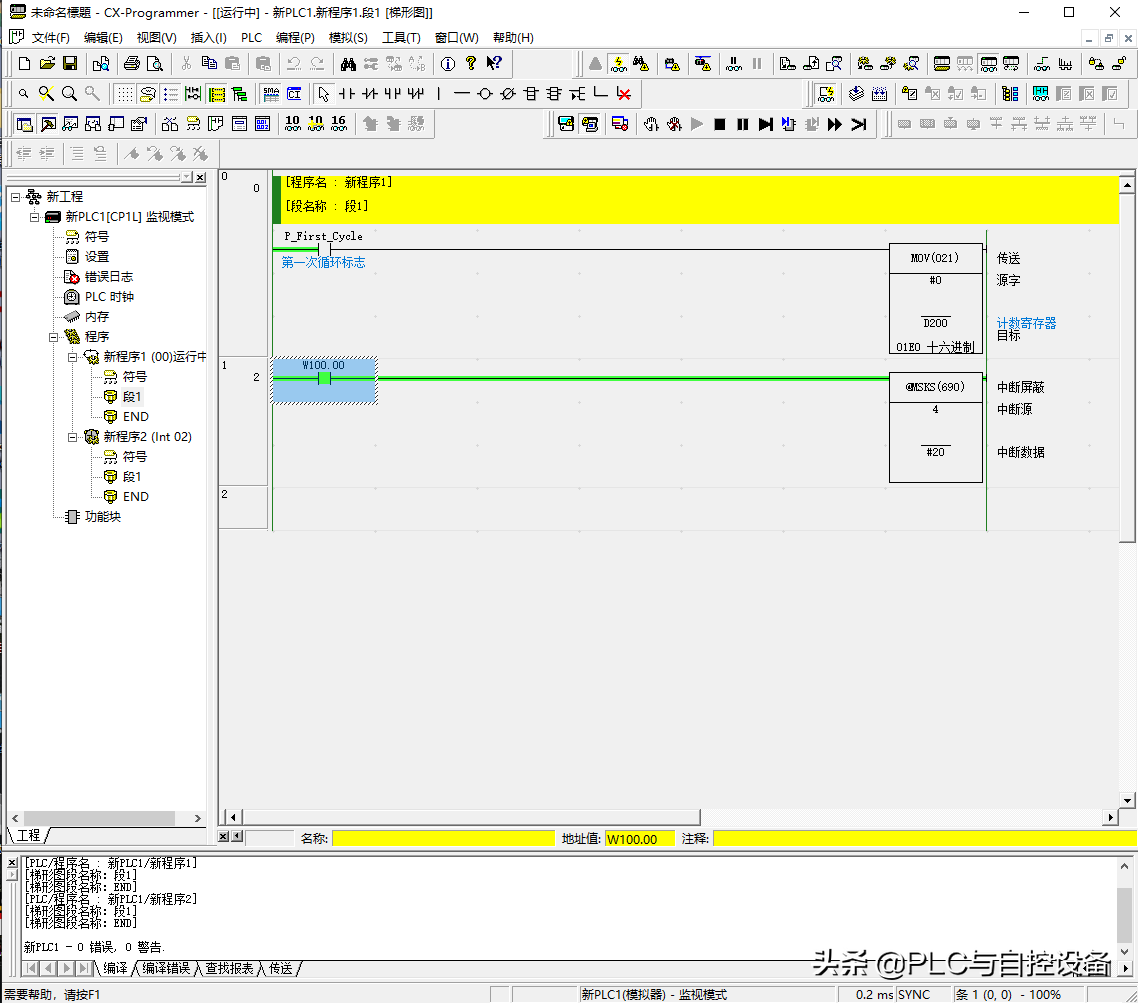Click the W100.00 contact in rung 1

coord(324,379)
